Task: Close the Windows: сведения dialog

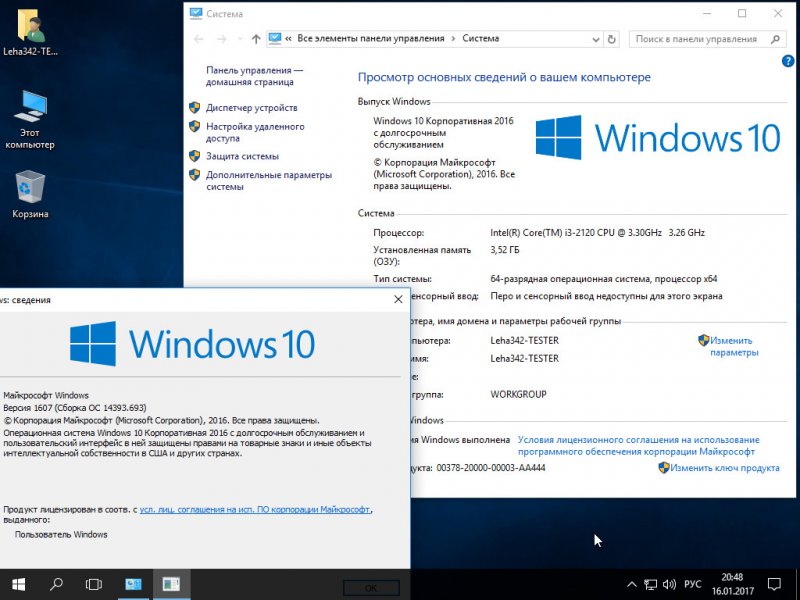Action: pyautogui.click(x=398, y=299)
